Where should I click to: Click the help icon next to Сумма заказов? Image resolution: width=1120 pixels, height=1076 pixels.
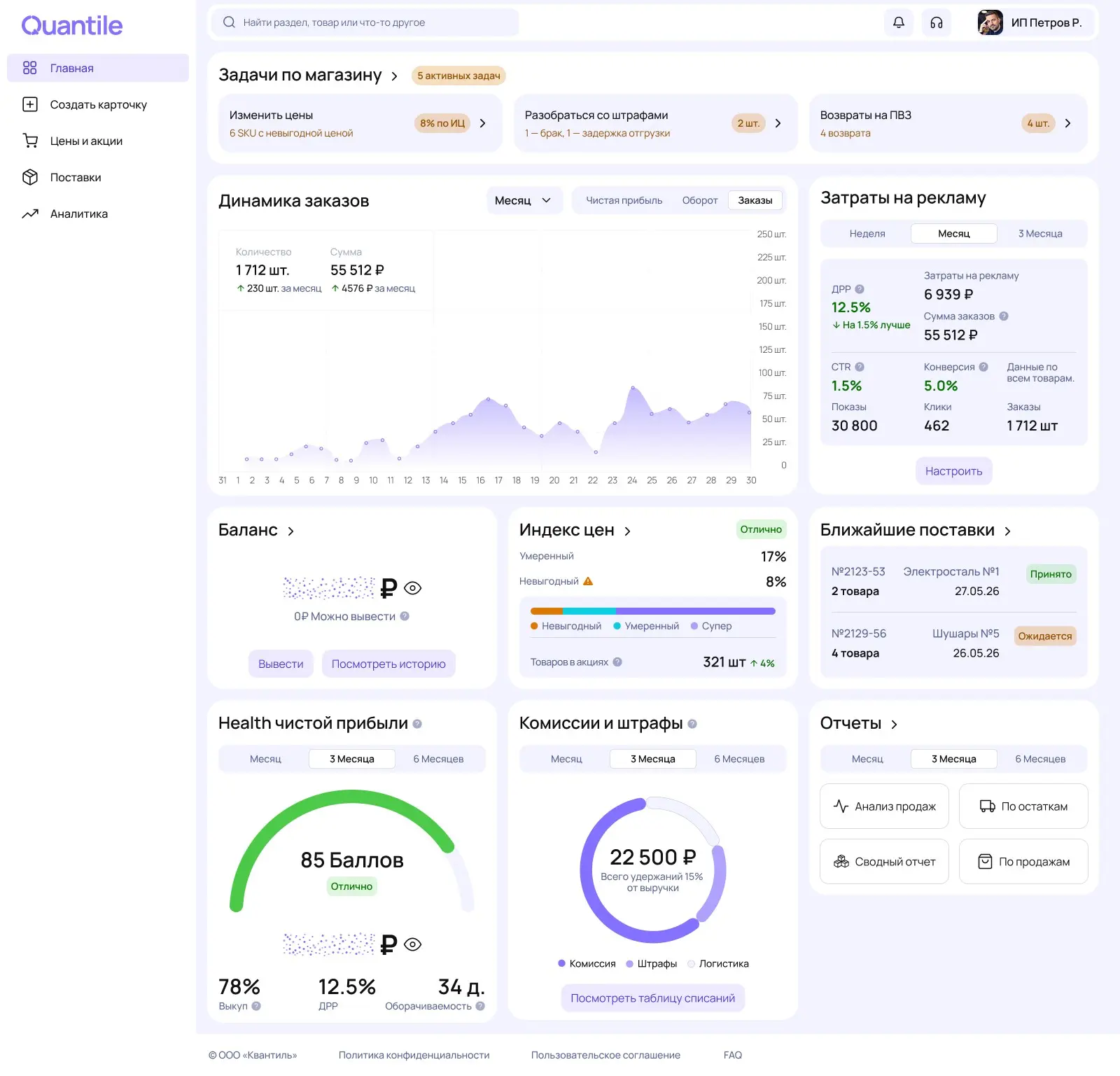(x=1004, y=316)
